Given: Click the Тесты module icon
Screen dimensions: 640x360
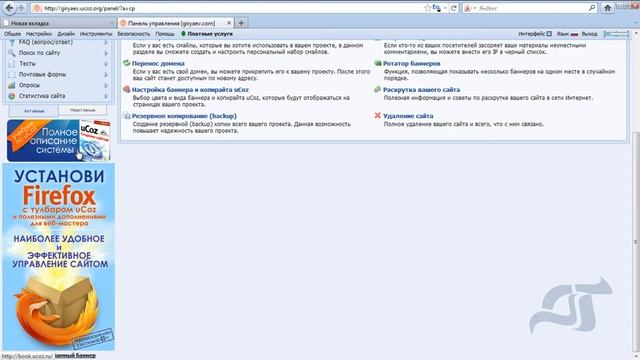Looking at the screenshot, I should pyautogui.click(x=12, y=64).
